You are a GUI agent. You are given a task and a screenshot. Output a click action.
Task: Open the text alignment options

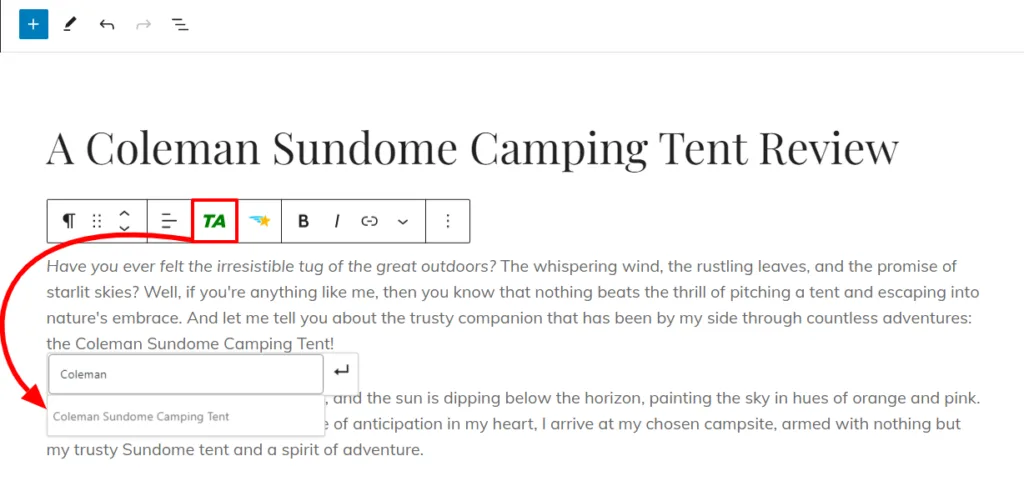[x=169, y=221]
